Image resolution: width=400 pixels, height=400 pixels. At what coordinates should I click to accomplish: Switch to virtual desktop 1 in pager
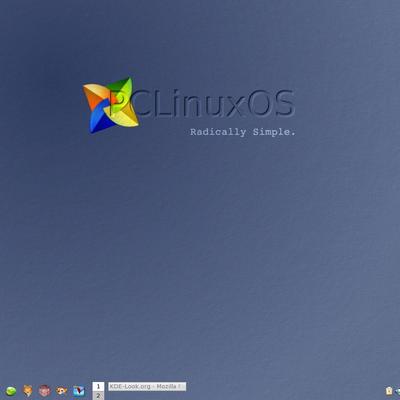click(98, 386)
